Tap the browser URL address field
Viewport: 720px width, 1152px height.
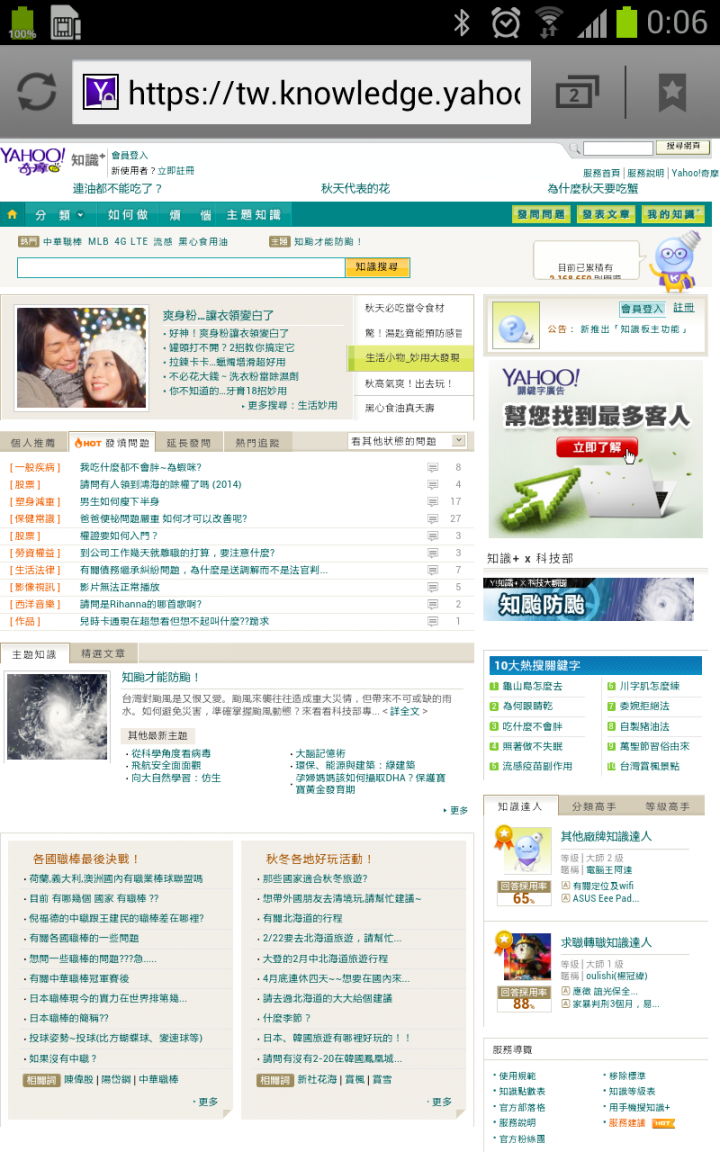tap(301, 93)
